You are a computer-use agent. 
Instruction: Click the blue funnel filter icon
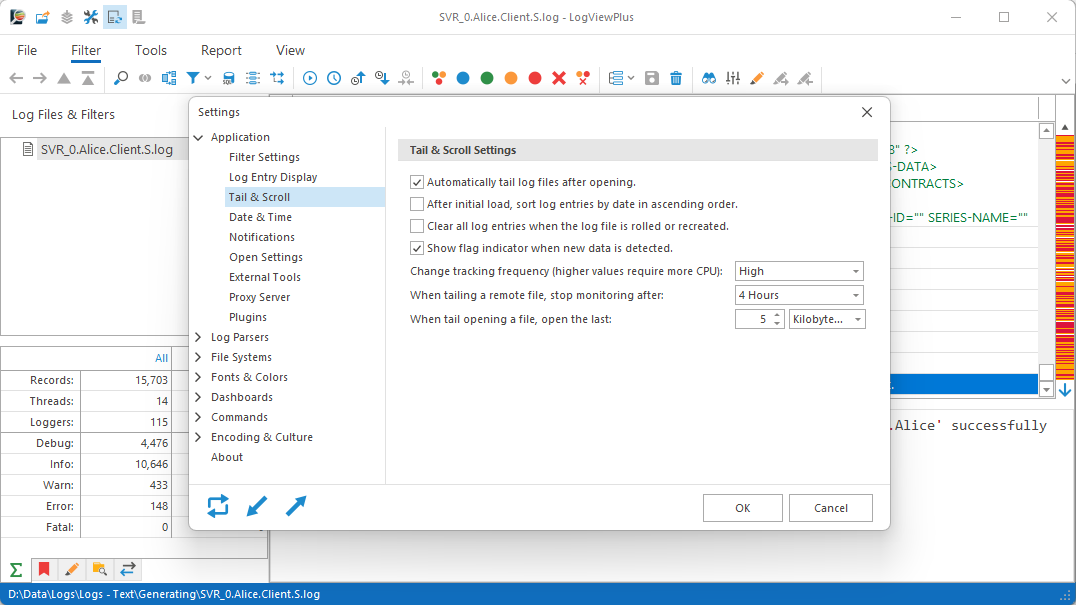pyautogui.click(x=193, y=78)
